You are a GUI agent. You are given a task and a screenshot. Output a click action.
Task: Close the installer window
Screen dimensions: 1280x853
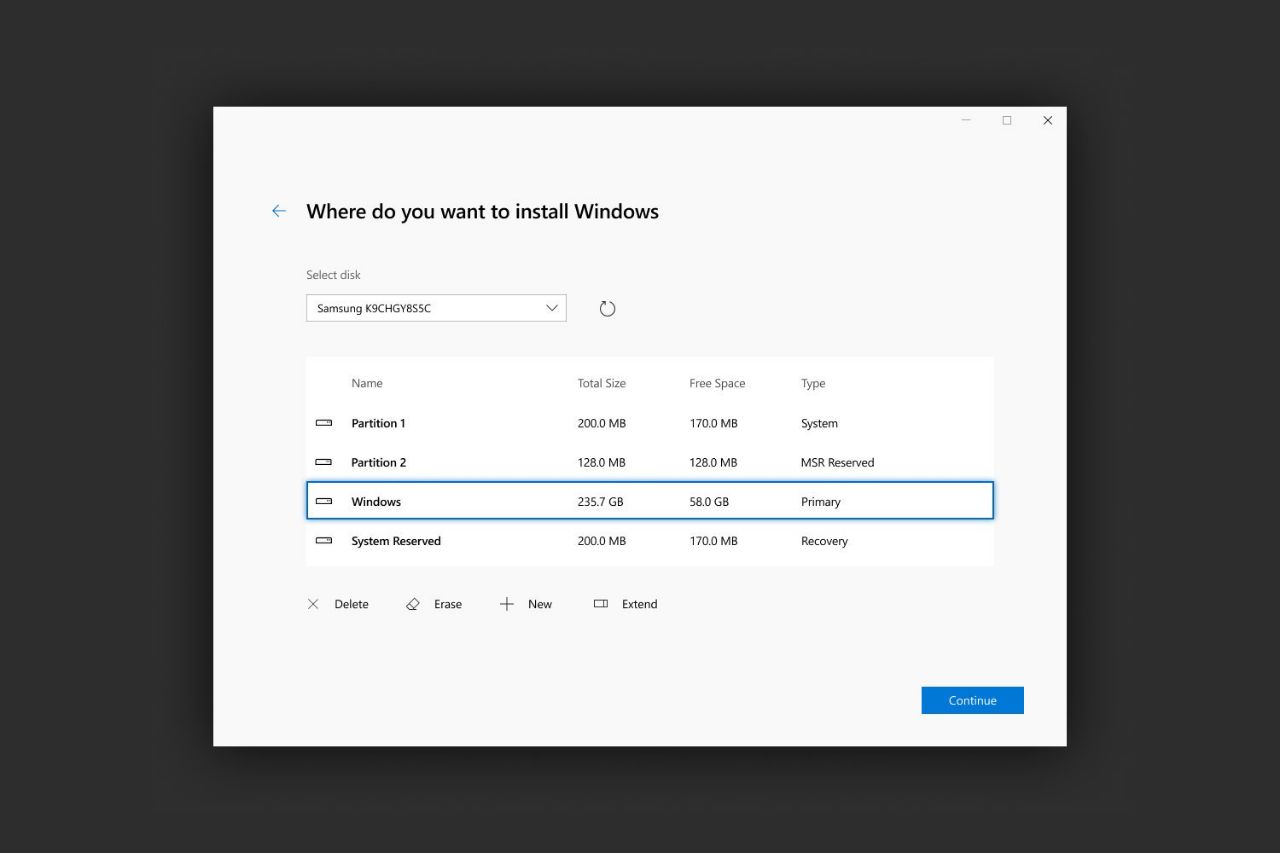(1047, 120)
